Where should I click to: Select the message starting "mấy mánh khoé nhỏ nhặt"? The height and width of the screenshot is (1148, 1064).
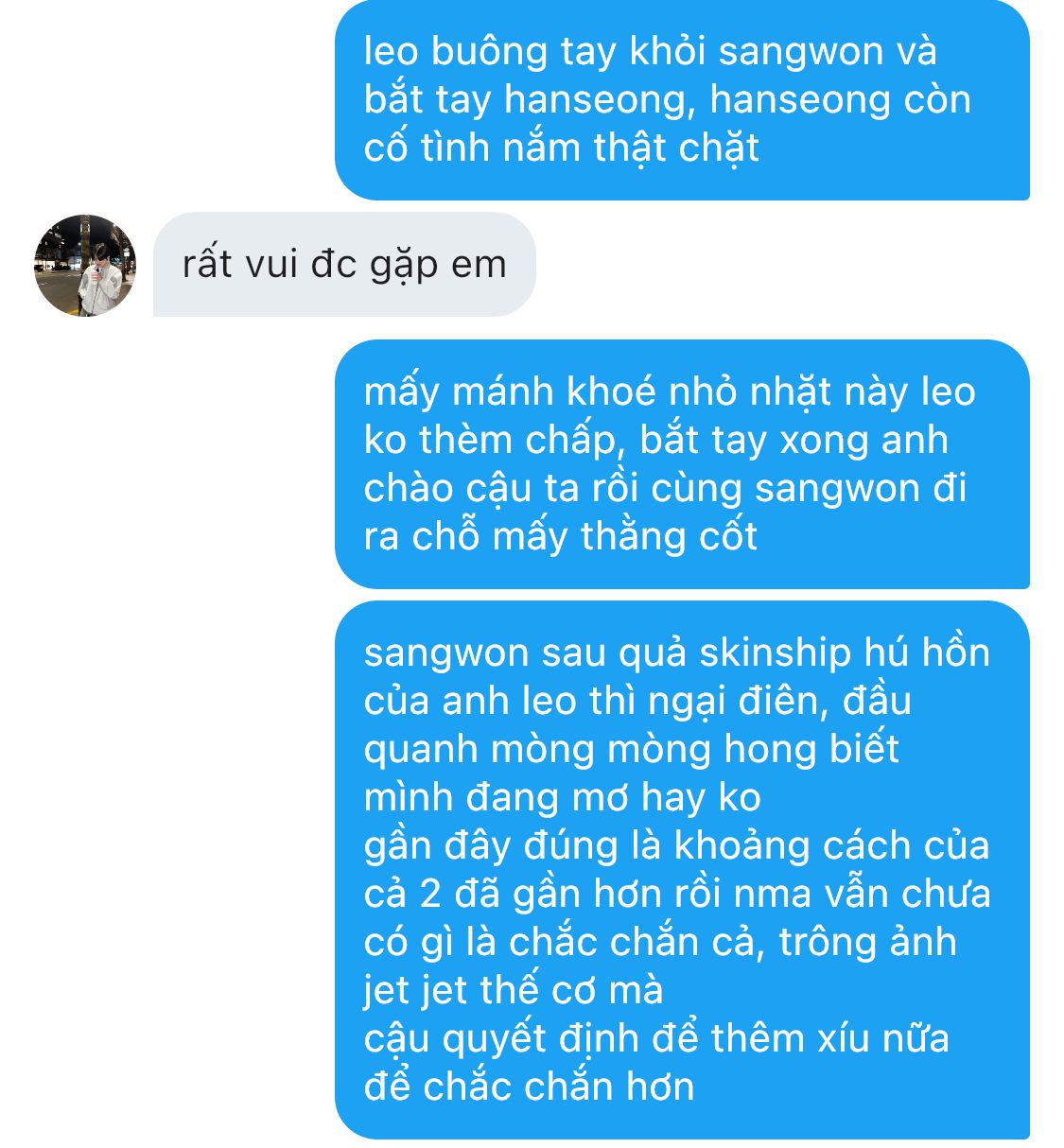click(682, 463)
